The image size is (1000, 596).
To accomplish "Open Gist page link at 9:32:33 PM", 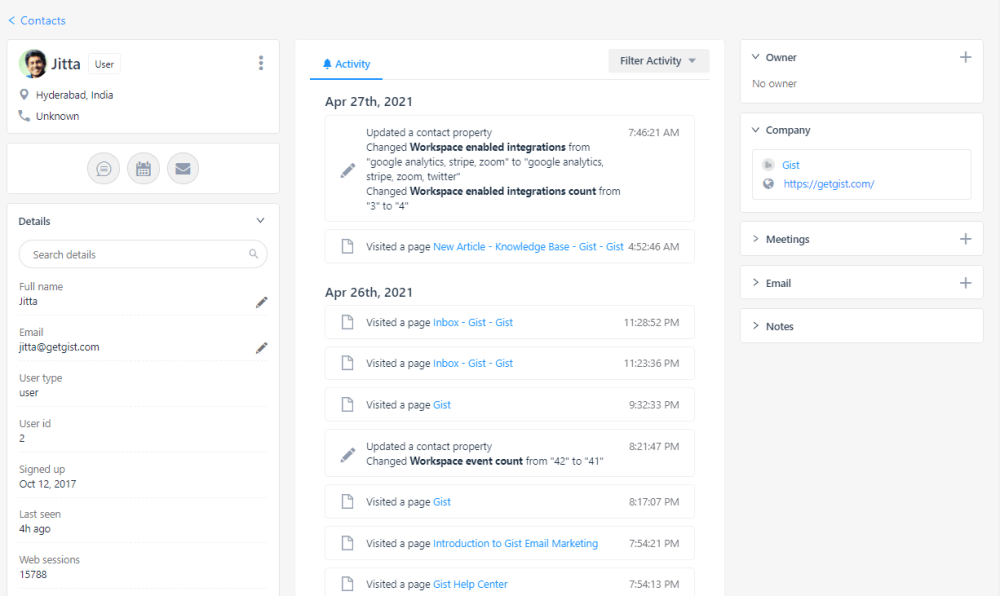I will coord(442,405).
